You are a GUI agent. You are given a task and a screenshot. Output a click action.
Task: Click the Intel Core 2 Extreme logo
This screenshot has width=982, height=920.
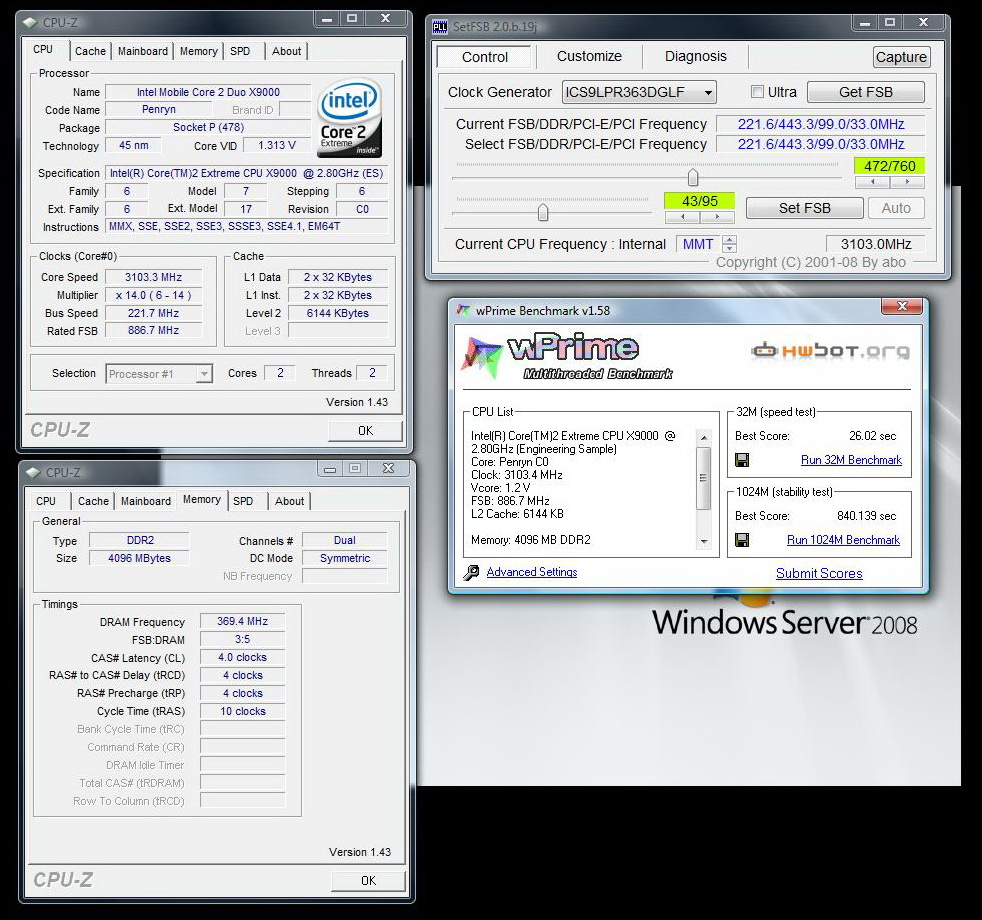(x=349, y=117)
